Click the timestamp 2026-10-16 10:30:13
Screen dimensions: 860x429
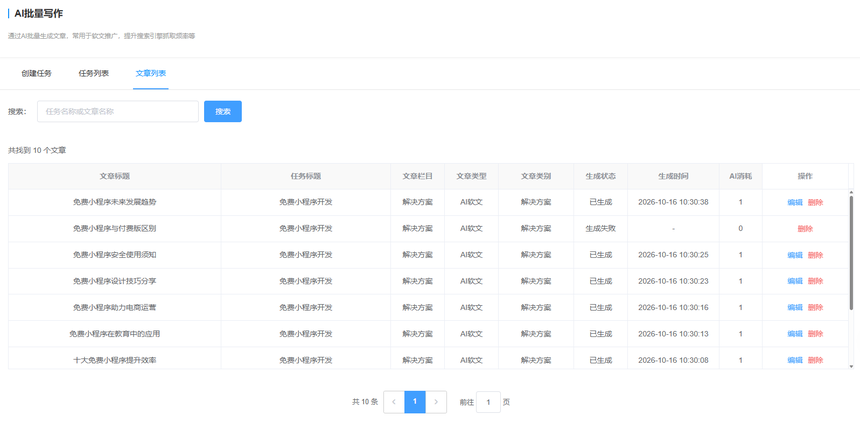[x=674, y=334]
